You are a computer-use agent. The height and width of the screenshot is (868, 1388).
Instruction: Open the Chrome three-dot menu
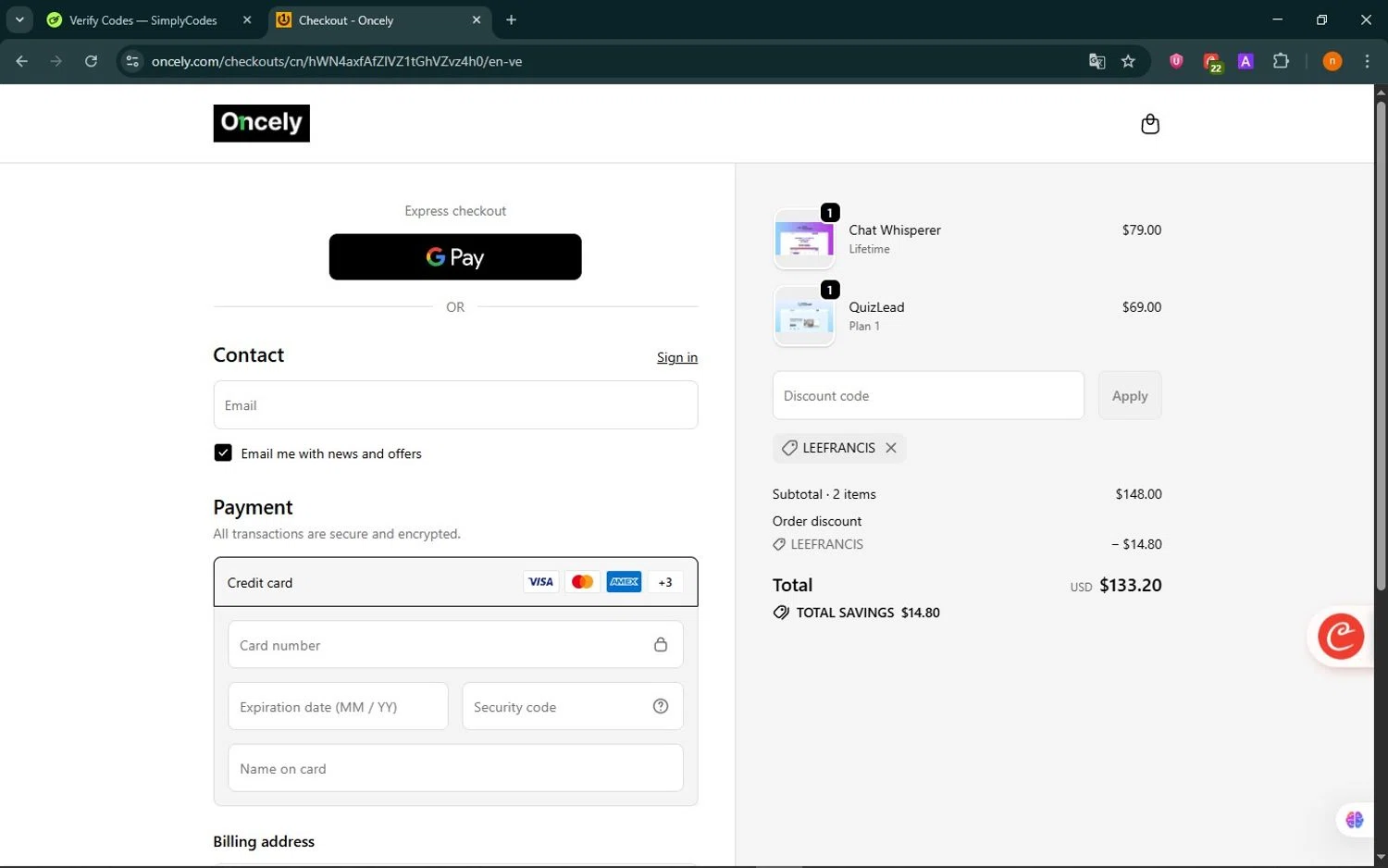[1367, 61]
